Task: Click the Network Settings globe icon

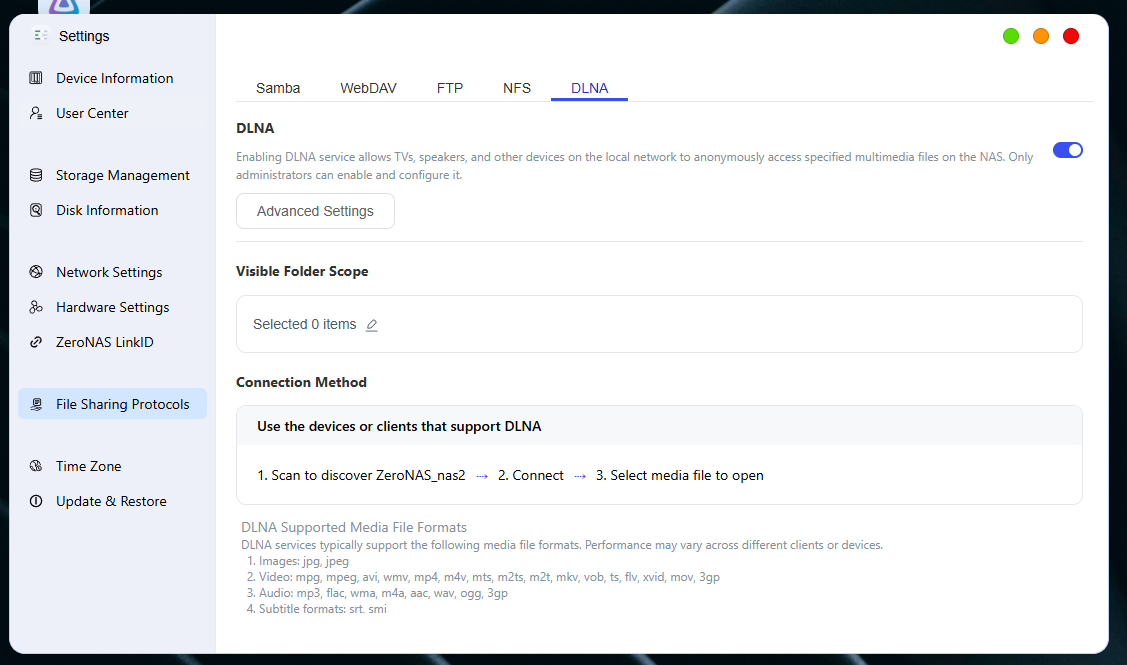Action: point(36,272)
